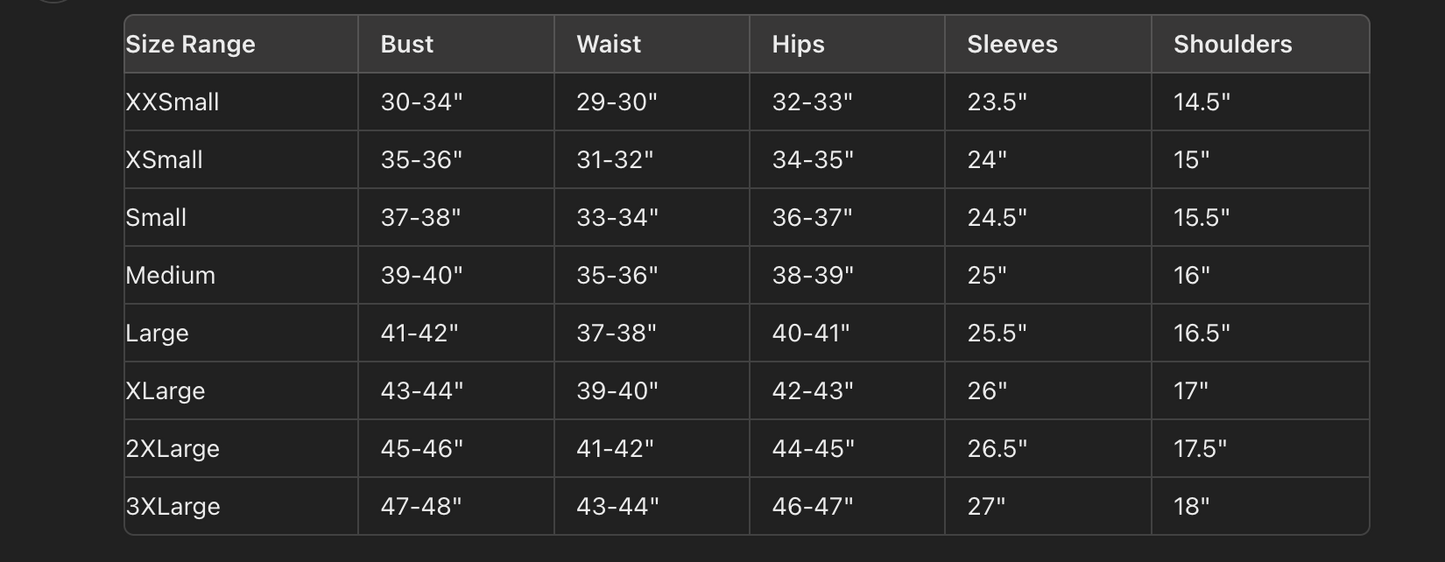Click the Hips column header

coord(798,44)
